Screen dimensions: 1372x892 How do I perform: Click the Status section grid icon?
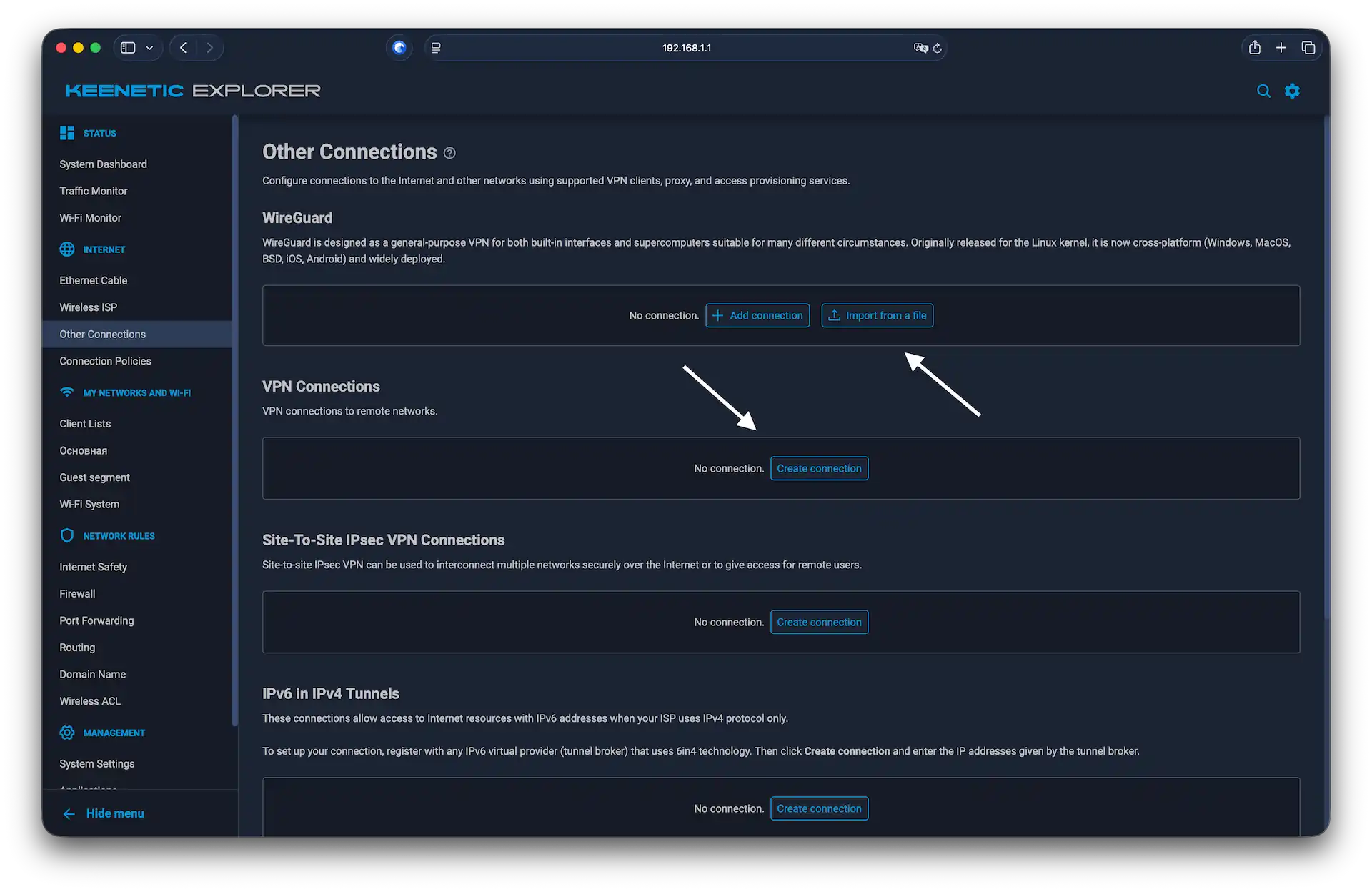[x=67, y=133]
